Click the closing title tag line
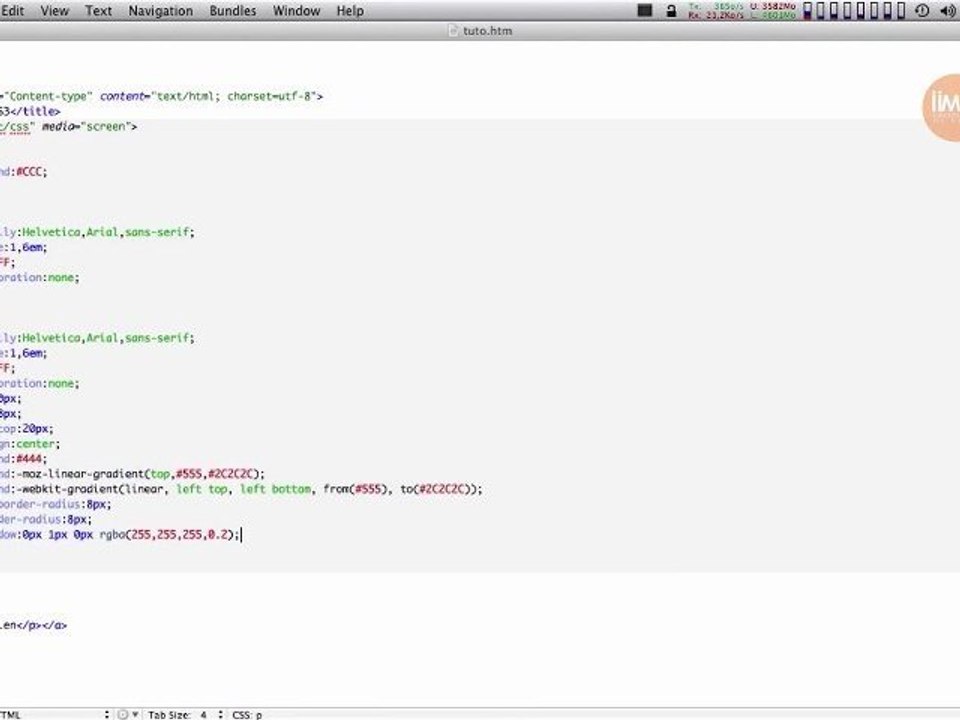960x720 pixels. 30,111
